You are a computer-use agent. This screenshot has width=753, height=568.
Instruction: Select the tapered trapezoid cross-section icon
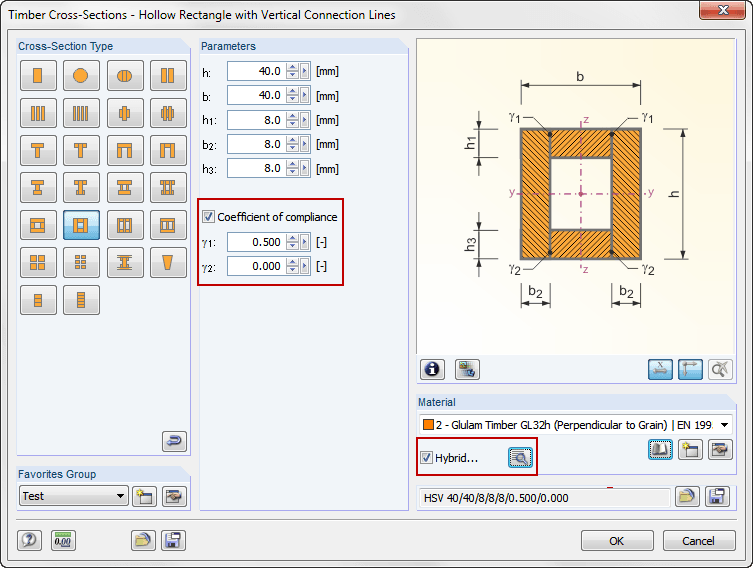(x=168, y=263)
